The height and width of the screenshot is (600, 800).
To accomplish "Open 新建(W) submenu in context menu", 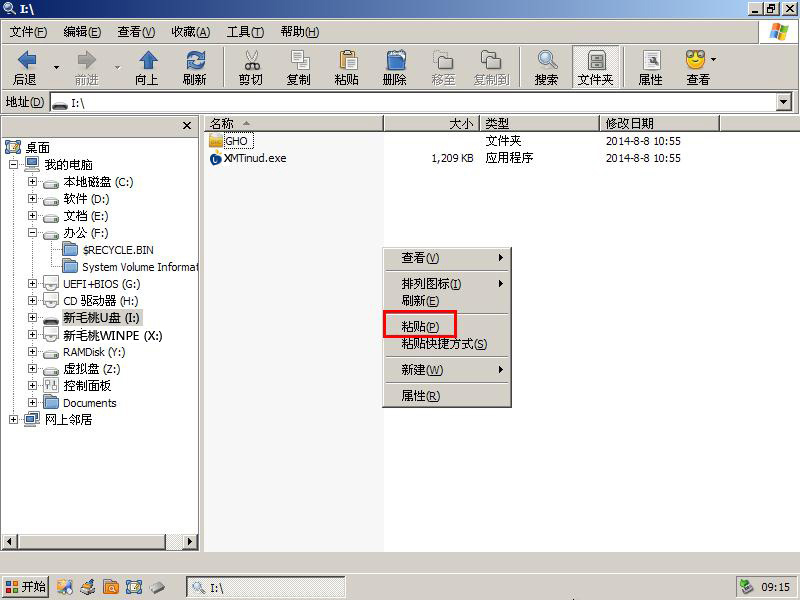I will pos(446,369).
